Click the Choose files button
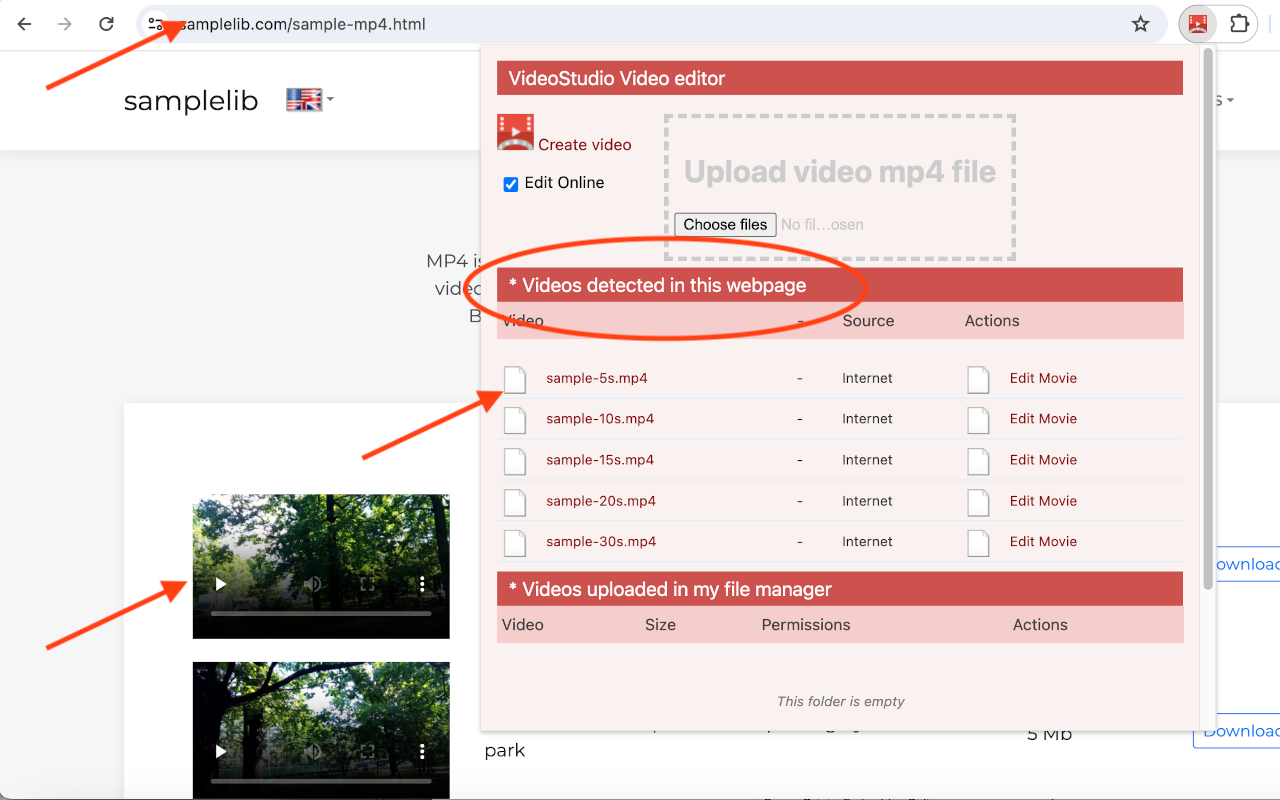This screenshot has height=800, width=1280. coord(725,224)
